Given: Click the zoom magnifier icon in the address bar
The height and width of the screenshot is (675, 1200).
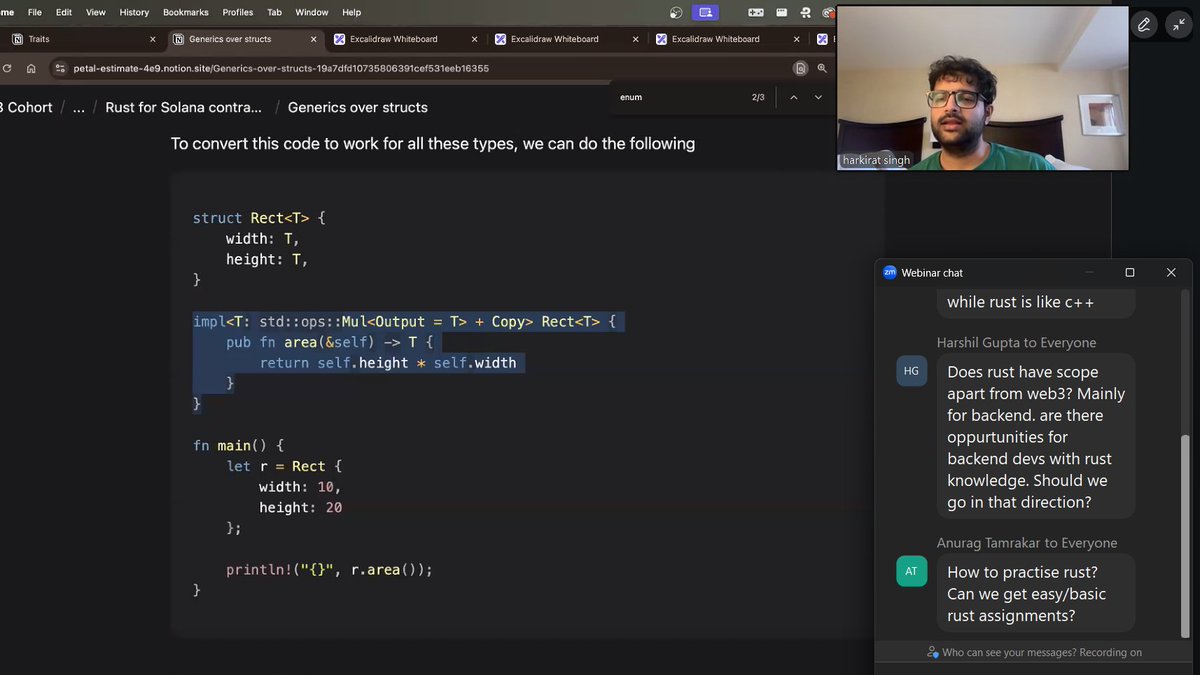Looking at the screenshot, I should click(x=822, y=68).
